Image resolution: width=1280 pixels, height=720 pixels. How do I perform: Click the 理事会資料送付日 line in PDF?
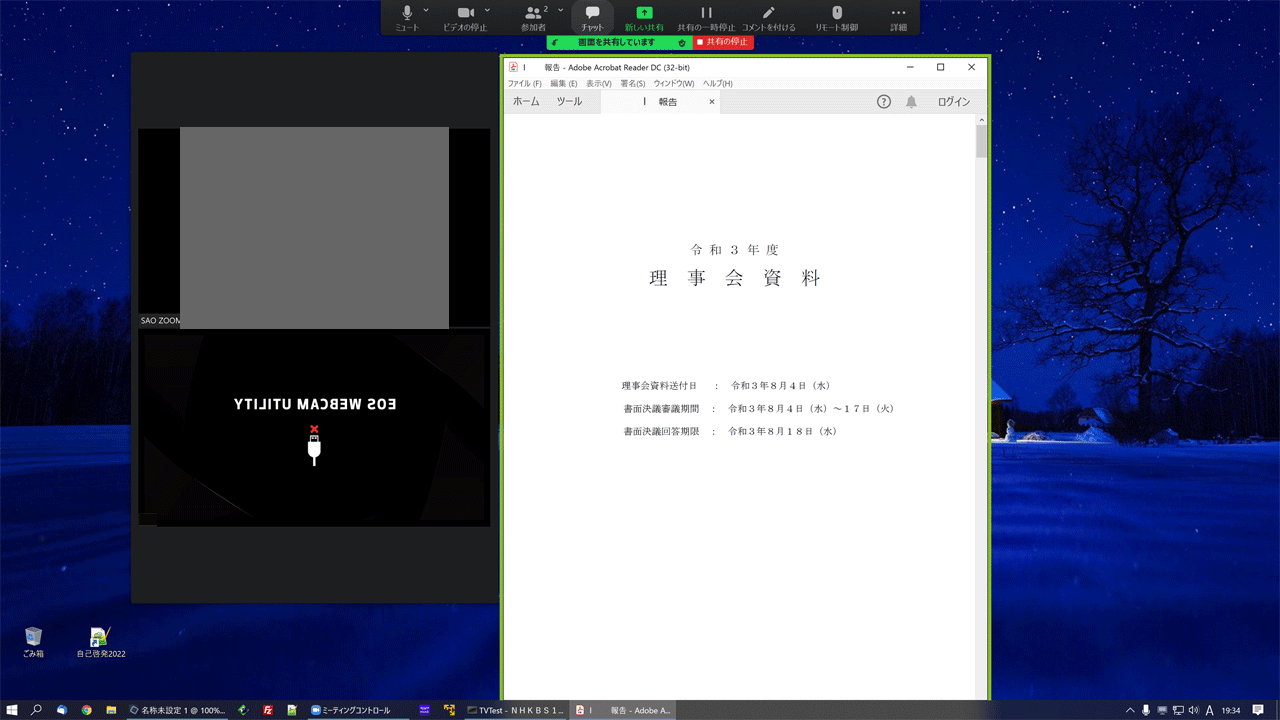click(x=726, y=385)
